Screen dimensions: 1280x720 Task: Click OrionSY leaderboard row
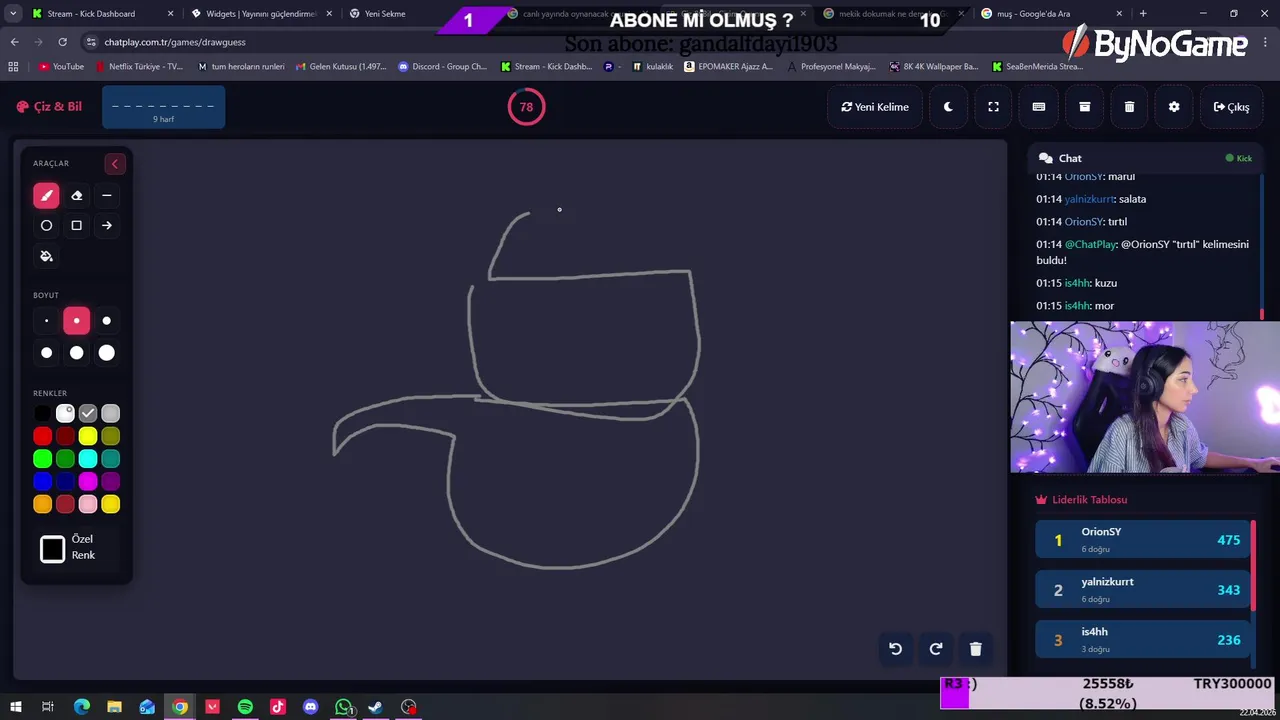[x=1140, y=540]
